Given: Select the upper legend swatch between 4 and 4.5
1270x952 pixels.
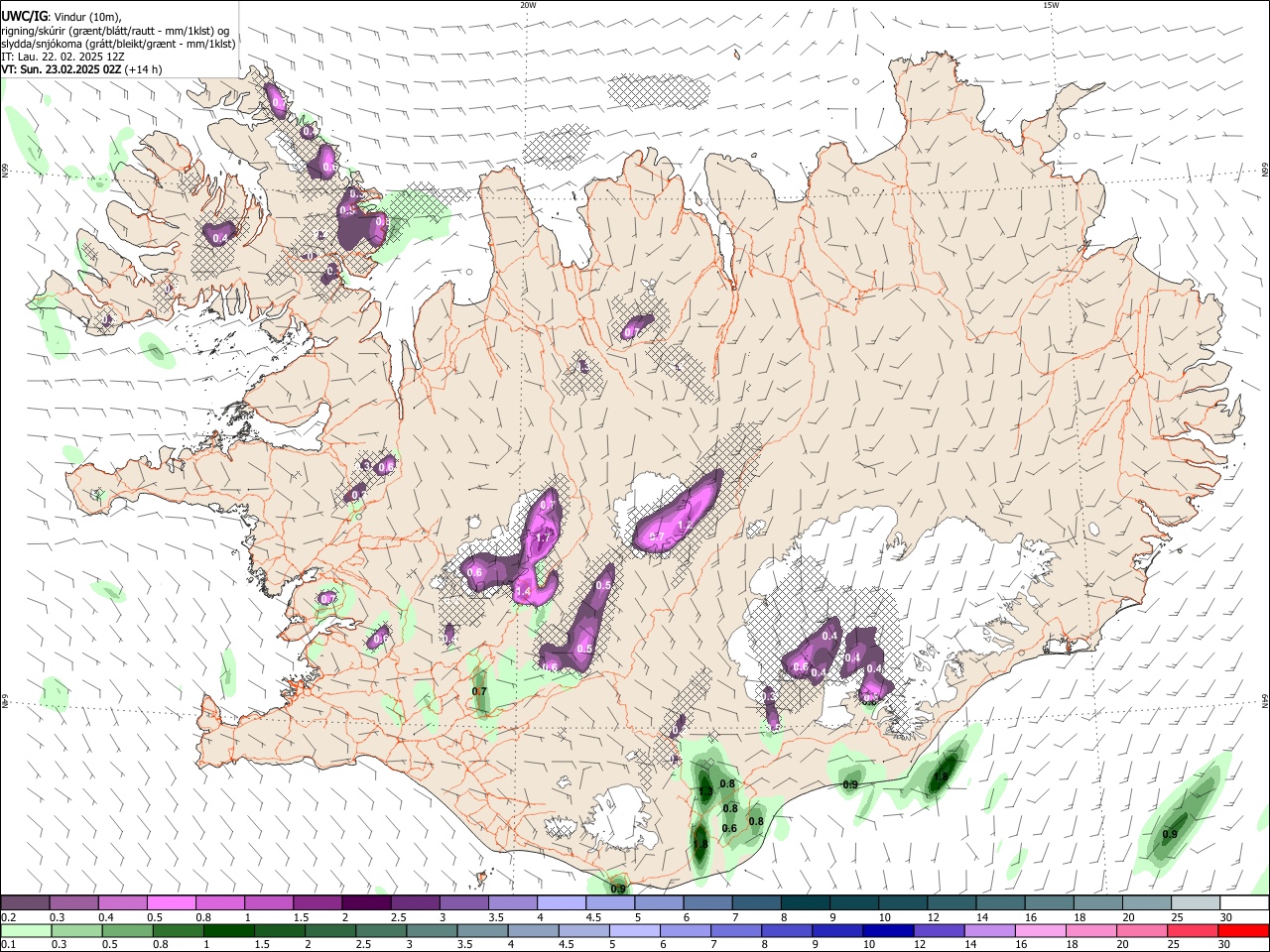Looking at the screenshot, I should coord(561,903).
